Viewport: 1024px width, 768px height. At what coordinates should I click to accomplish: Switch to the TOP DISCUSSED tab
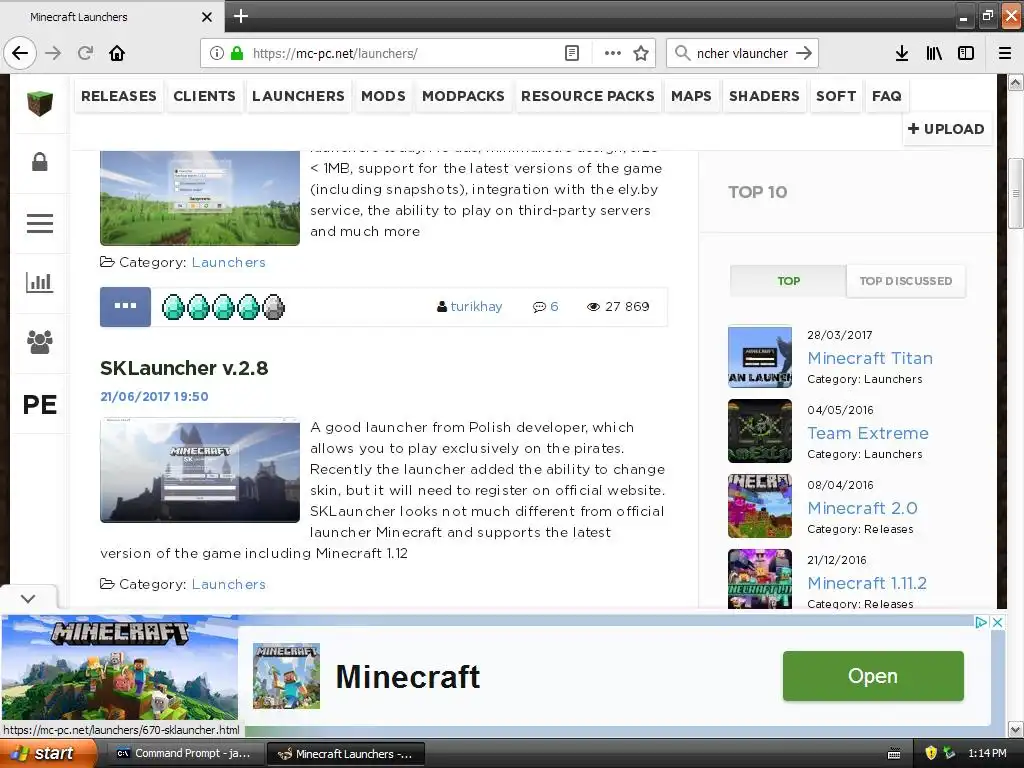pyautogui.click(x=906, y=281)
